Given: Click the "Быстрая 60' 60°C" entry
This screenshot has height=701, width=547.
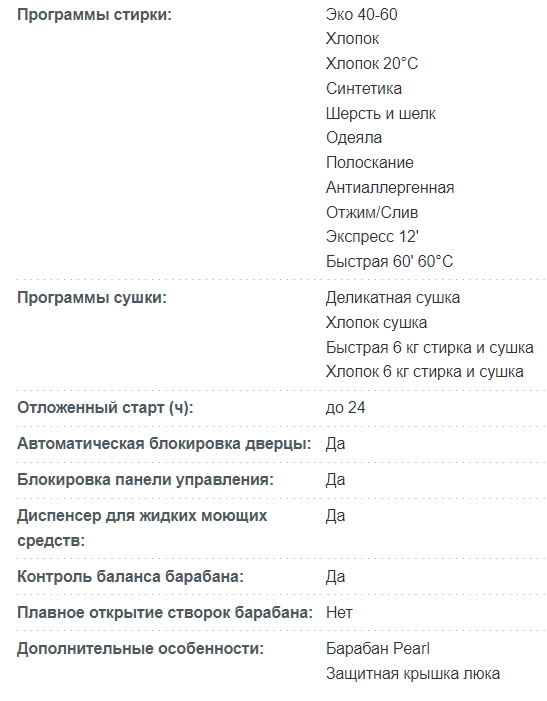Looking at the screenshot, I should pos(389,261).
